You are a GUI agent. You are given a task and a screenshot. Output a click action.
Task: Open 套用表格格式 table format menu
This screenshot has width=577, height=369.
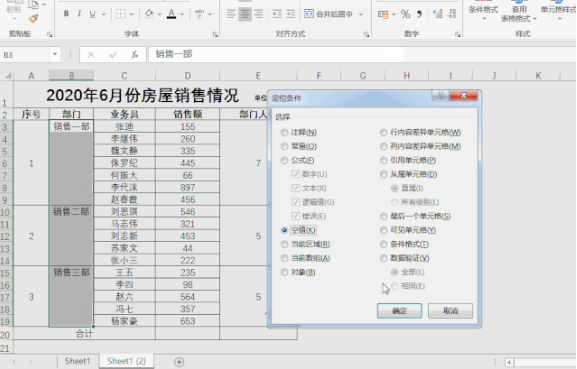tap(519, 11)
